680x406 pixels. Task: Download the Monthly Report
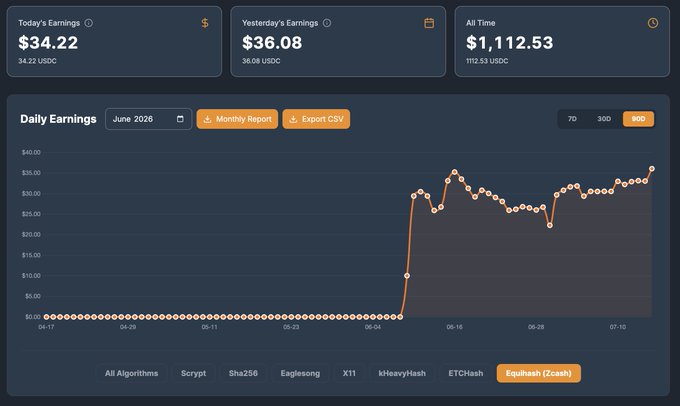(237, 119)
